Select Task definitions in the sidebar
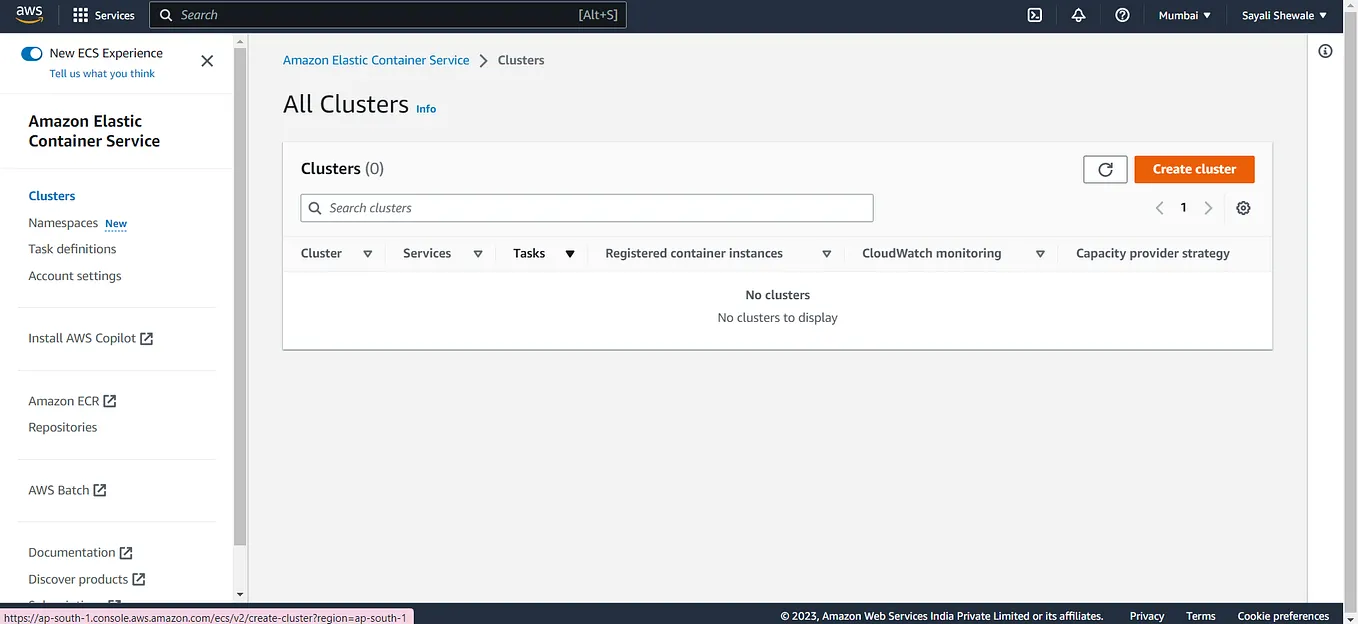 pyautogui.click(x=72, y=248)
